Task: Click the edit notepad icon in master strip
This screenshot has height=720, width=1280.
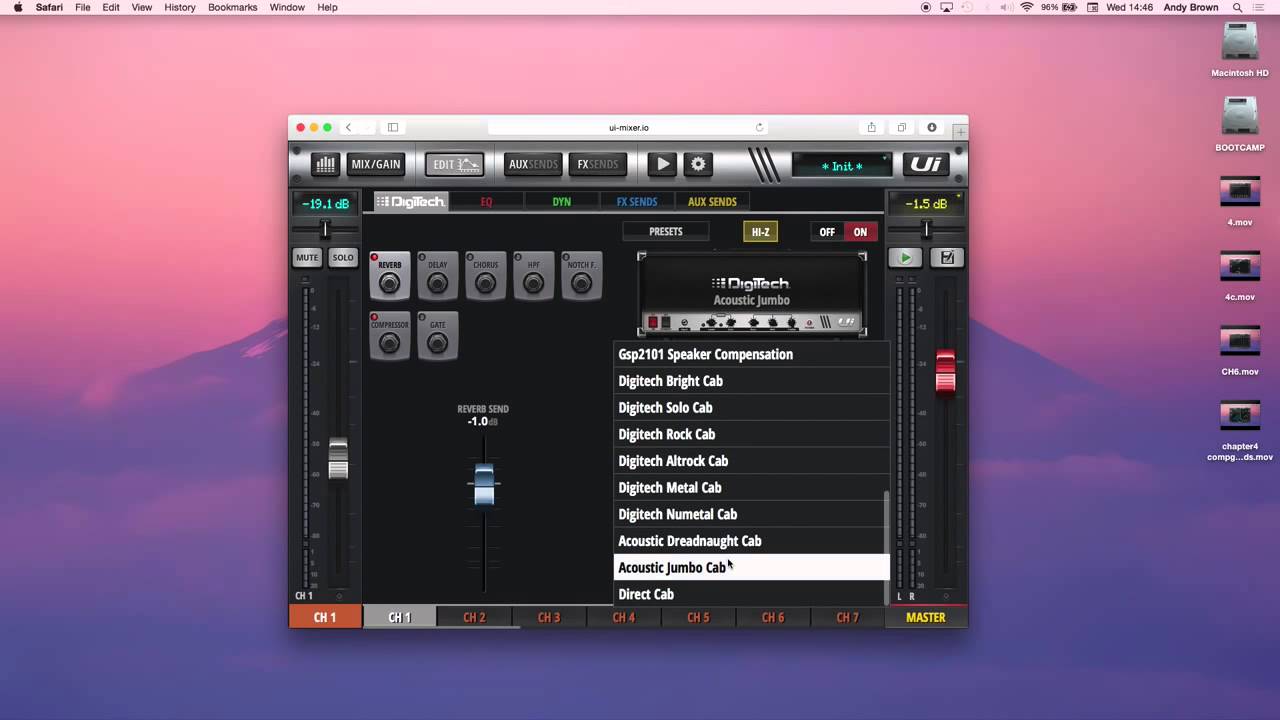Action: click(x=946, y=257)
